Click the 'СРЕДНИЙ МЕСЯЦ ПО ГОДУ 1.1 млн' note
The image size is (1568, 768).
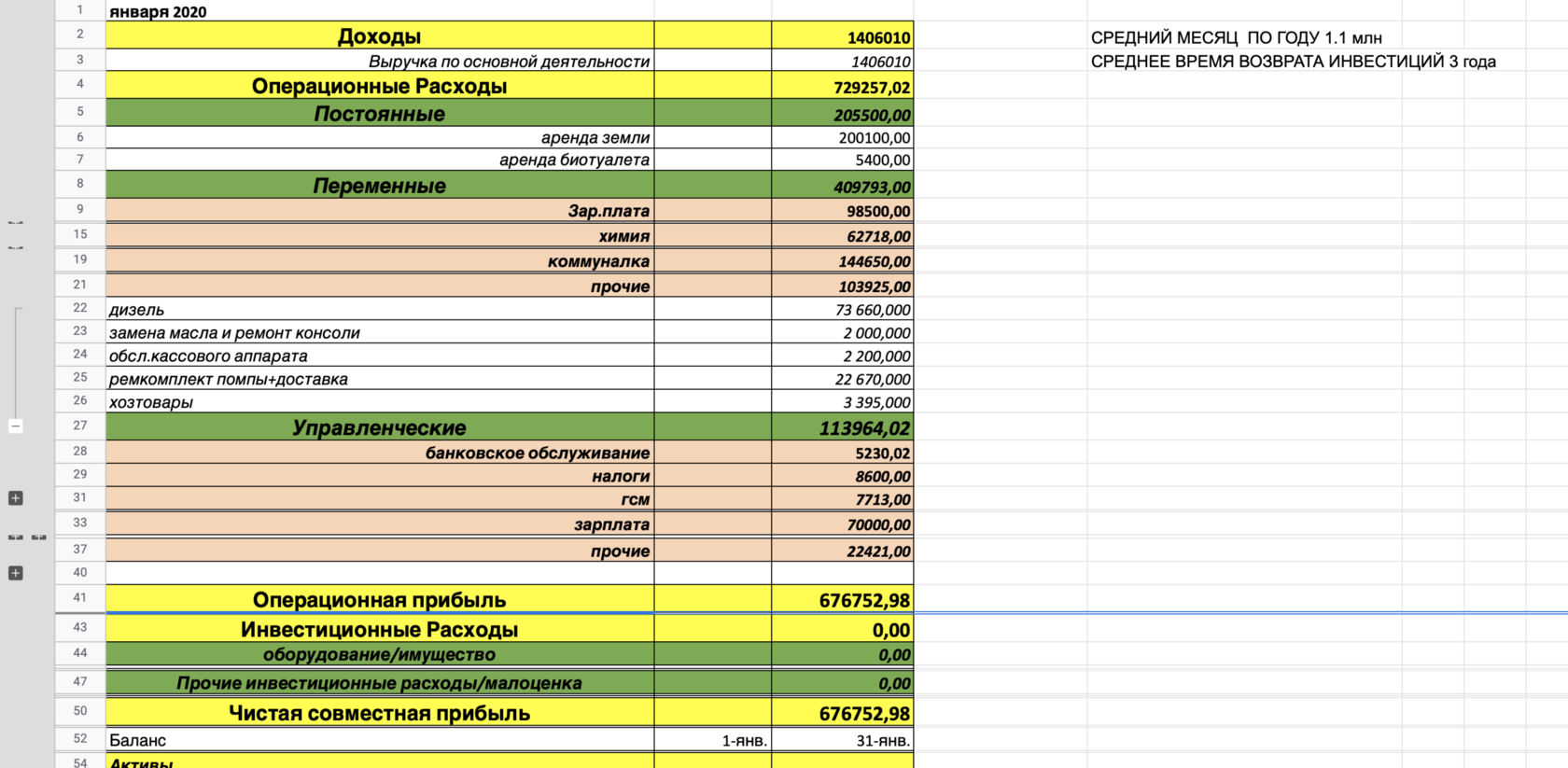tap(1236, 37)
